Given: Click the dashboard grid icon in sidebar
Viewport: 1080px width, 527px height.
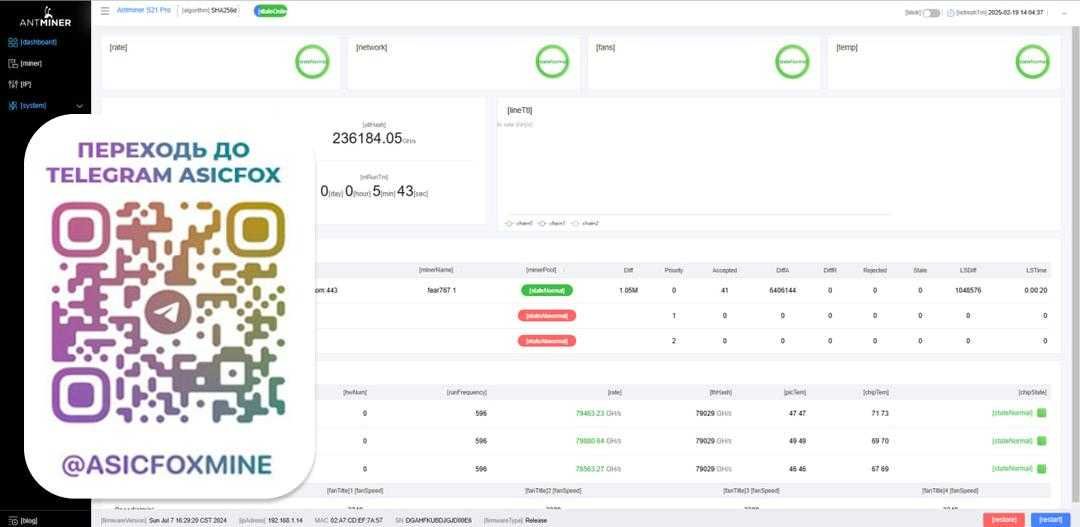Looking at the screenshot, I should (x=12, y=42).
